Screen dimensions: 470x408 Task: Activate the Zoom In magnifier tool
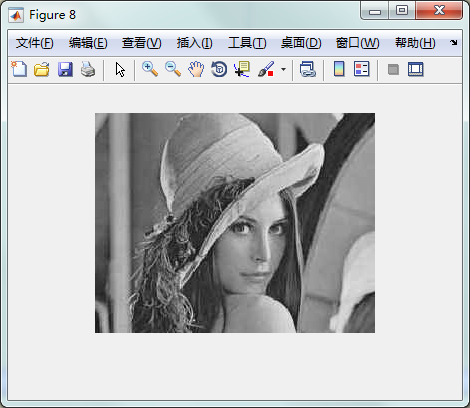pyautogui.click(x=150, y=69)
